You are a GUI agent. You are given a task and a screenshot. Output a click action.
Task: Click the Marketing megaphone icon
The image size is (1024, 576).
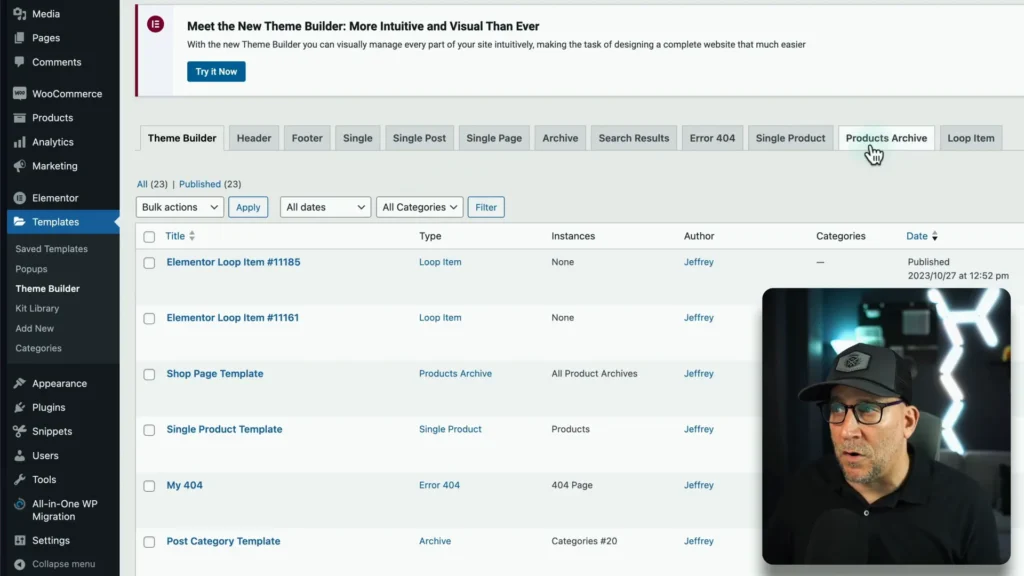[20, 166]
